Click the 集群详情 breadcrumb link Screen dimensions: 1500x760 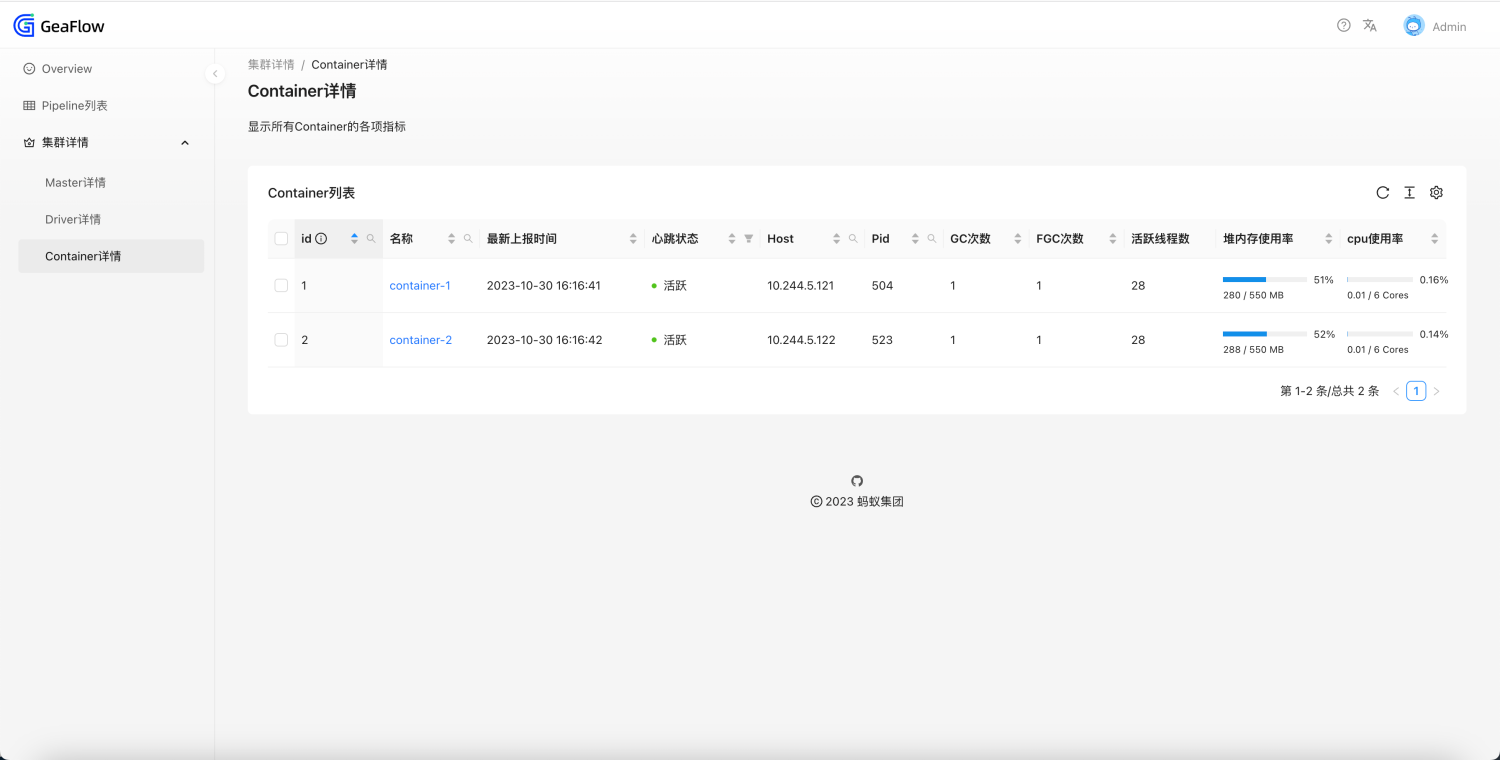[271, 65]
